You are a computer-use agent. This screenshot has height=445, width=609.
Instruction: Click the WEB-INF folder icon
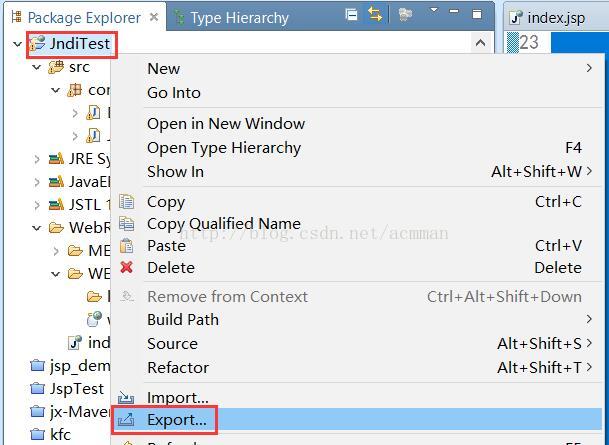[x=75, y=274]
